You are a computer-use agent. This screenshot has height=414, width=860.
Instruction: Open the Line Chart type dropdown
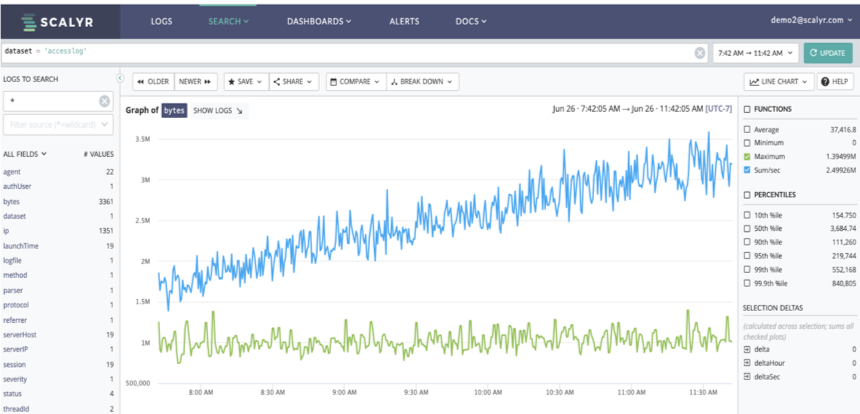pos(778,82)
